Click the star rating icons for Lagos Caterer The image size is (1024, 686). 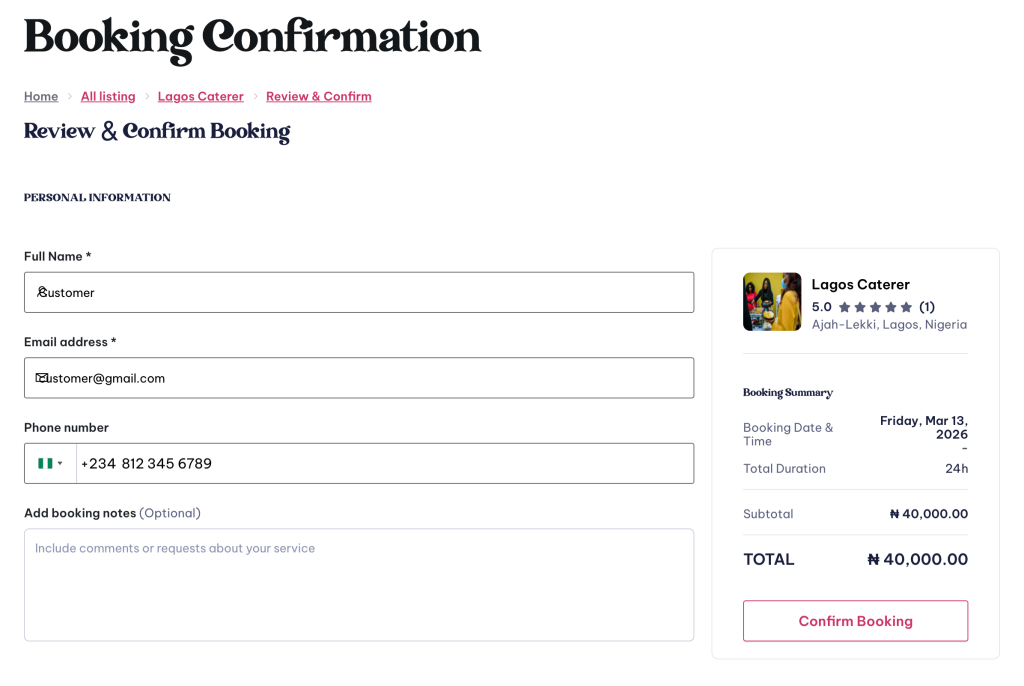(x=875, y=307)
